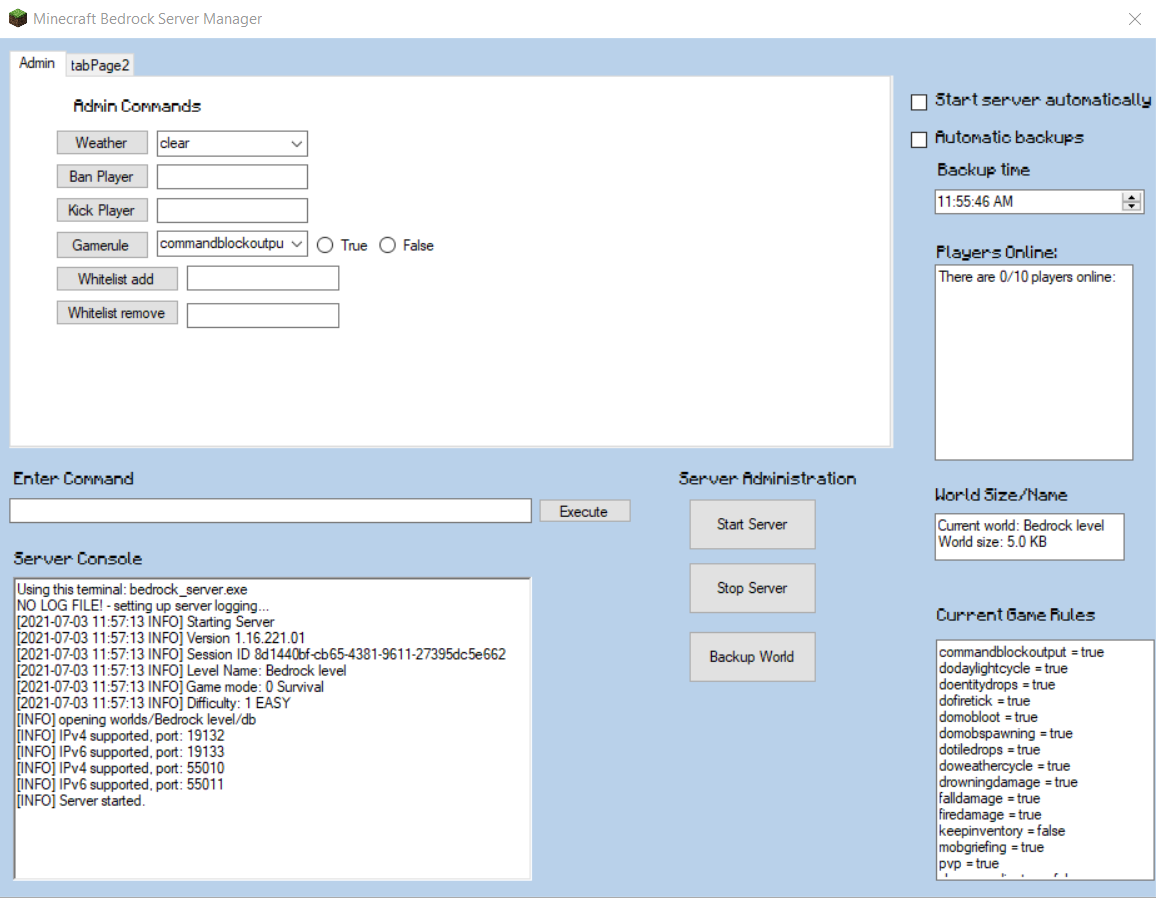Click 'There are 0/10 players online:' text
The width and height of the screenshot is (1156, 898).
pos(1027,277)
